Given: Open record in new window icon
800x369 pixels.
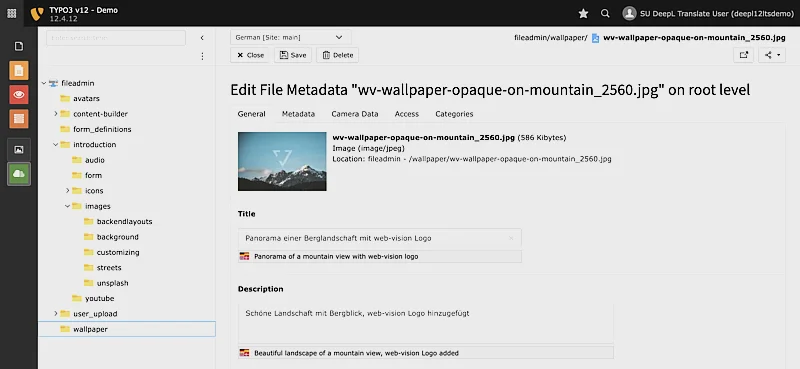Looking at the screenshot, I should coord(743,55).
